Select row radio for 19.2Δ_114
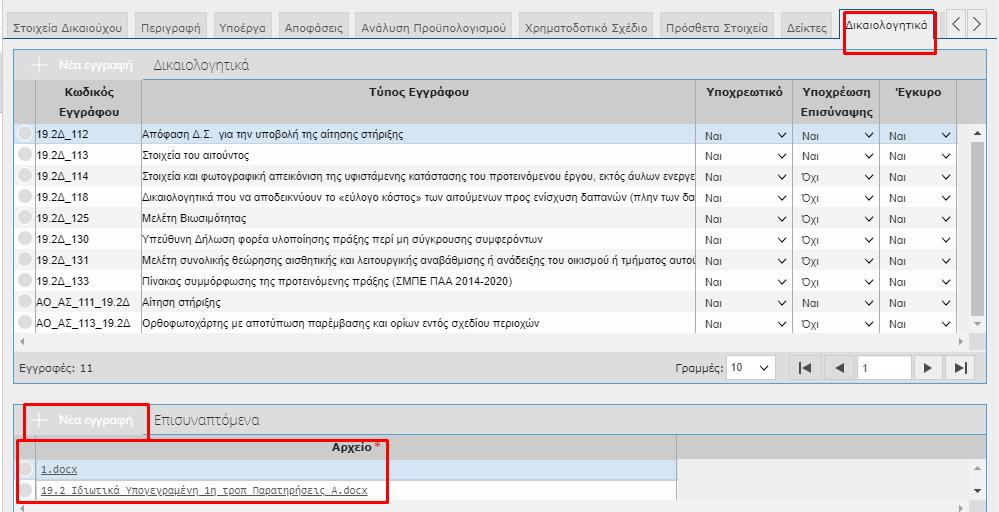 pos(24,176)
